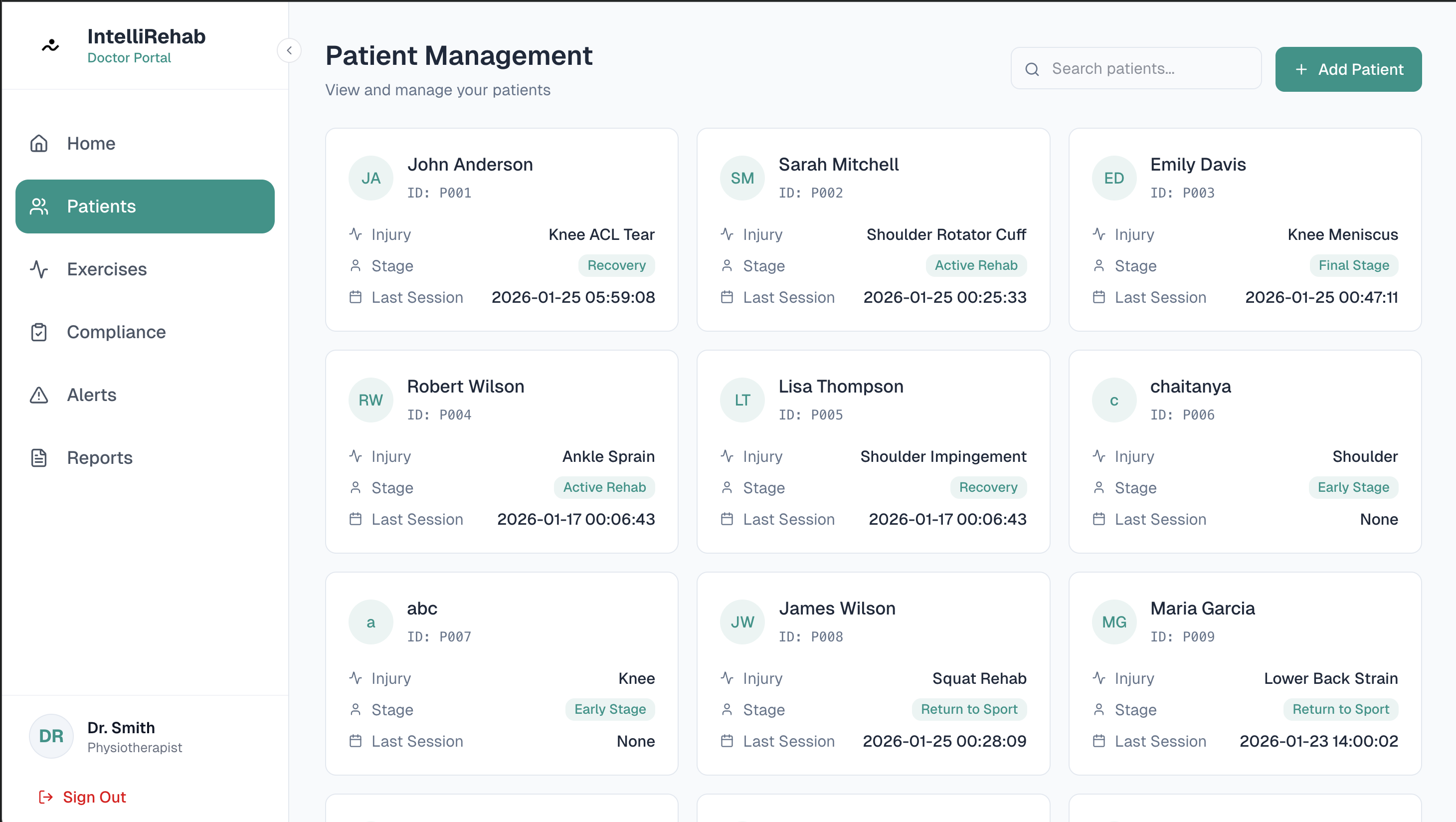Click the Alerts warning triangle icon
Image resolution: width=1456 pixels, height=822 pixels.
click(39, 395)
